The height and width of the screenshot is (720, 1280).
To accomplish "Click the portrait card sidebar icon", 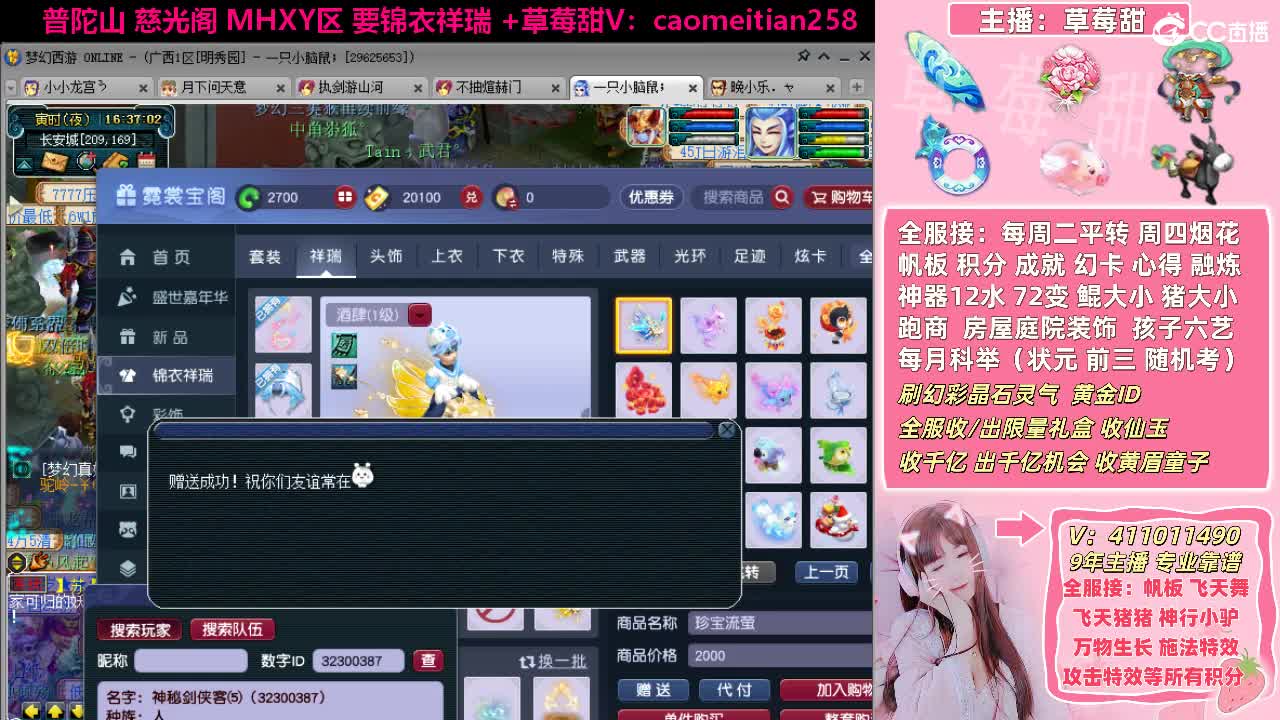I will [x=128, y=491].
